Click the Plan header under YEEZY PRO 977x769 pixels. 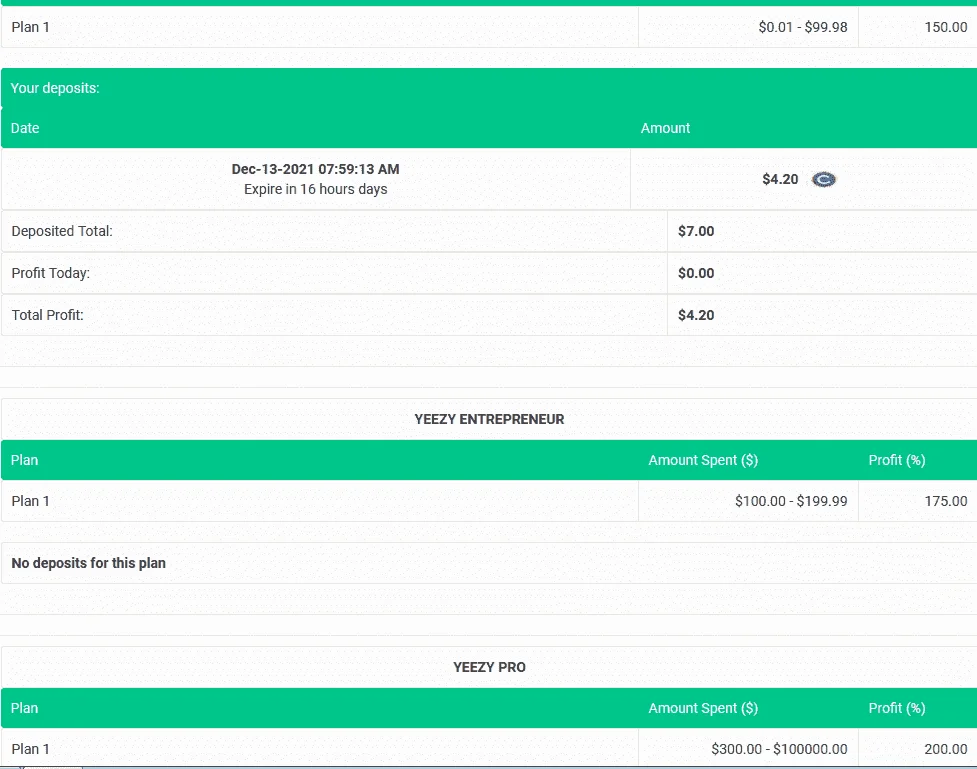coord(24,708)
